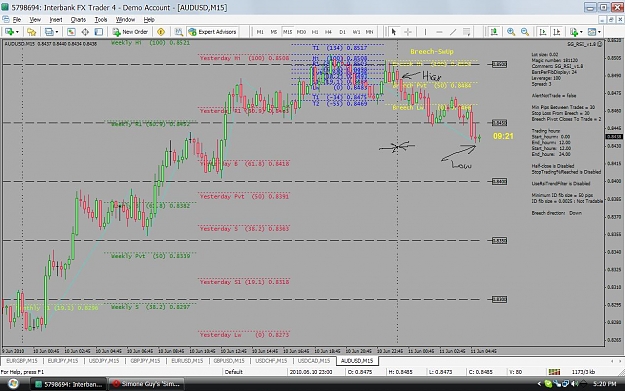Toggle the auto scroll chart icon
Viewport: 625px width, 391px height.
(x=542, y=32)
